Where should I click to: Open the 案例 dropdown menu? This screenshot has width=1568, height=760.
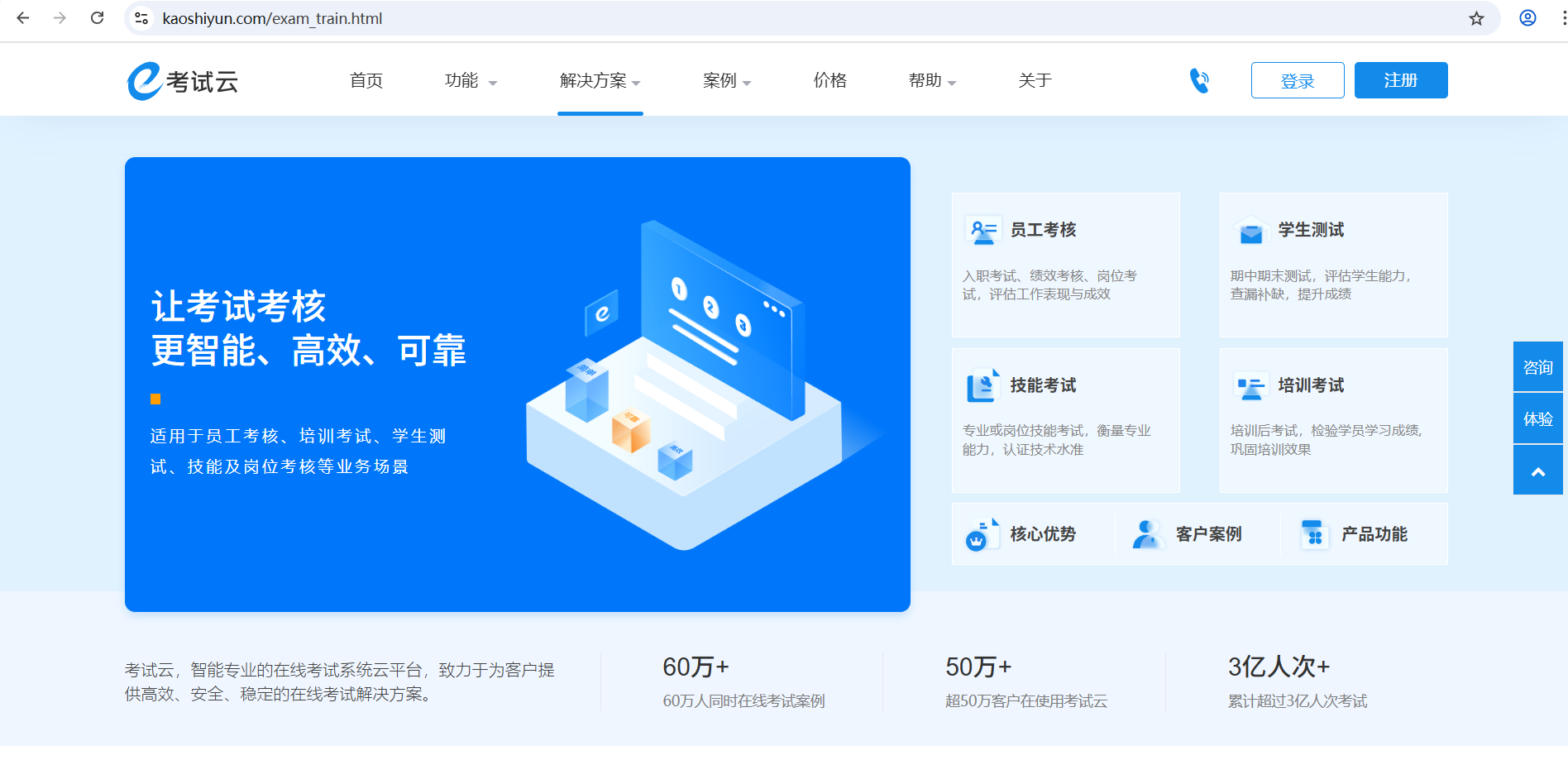pyautogui.click(x=726, y=81)
